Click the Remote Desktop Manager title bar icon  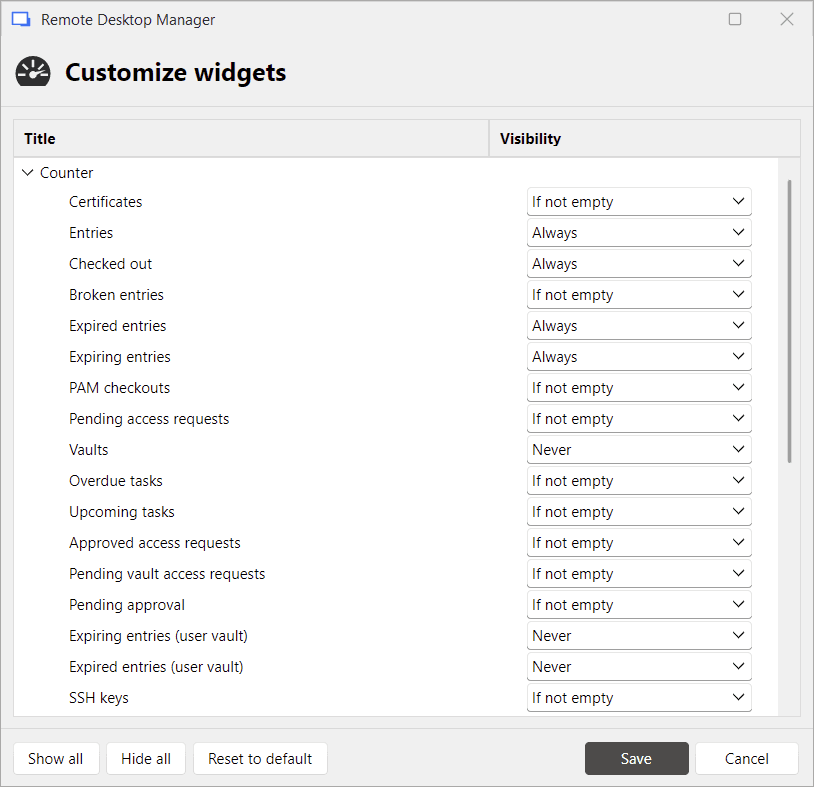tap(22, 19)
